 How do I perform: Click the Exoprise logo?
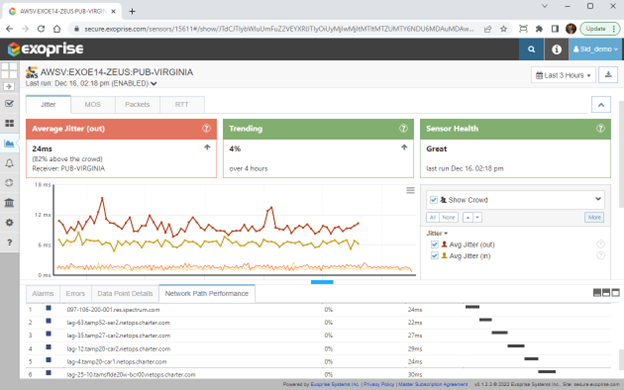pyautogui.click(x=46, y=49)
